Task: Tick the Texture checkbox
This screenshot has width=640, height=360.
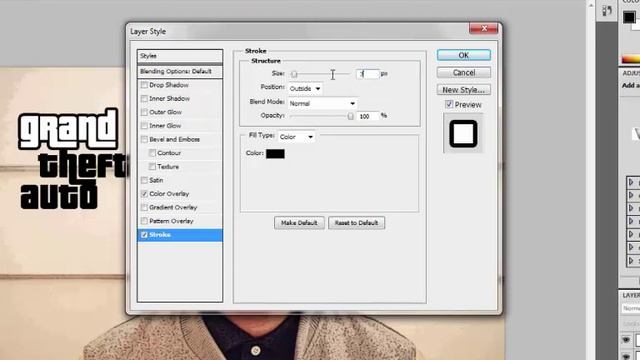Action: click(152, 167)
